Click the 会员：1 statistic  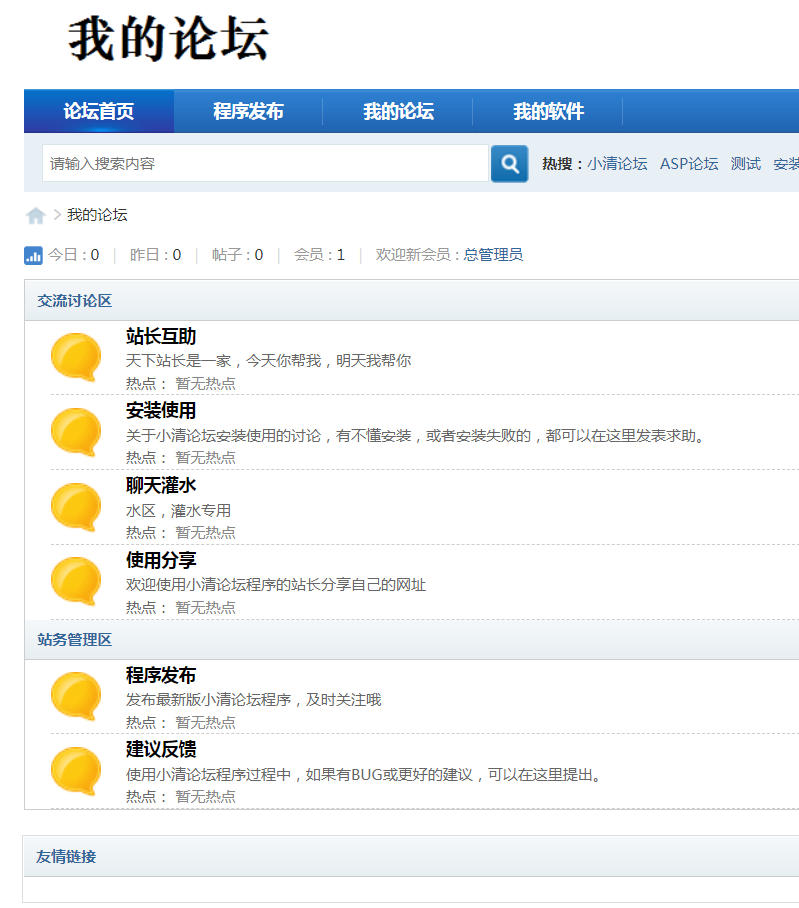point(320,255)
